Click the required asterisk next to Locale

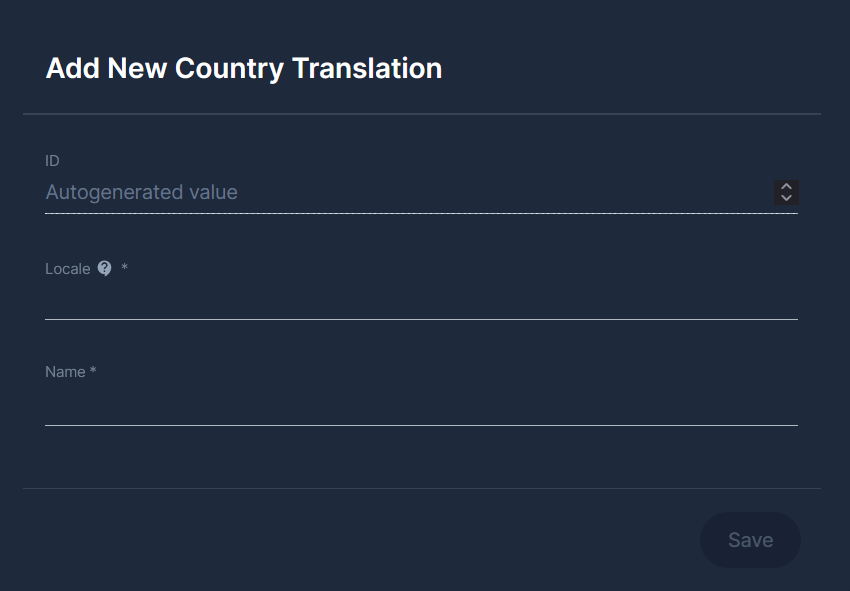(125, 268)
